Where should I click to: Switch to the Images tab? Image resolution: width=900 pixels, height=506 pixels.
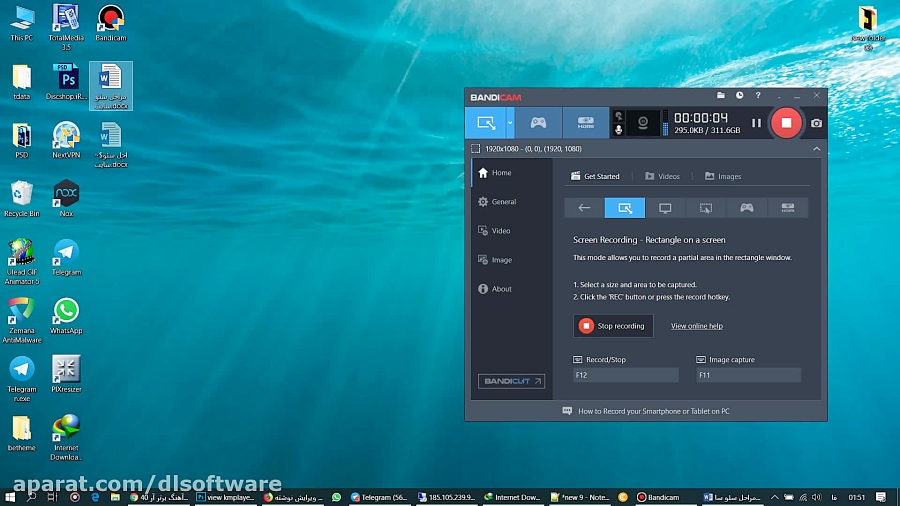point(723,176)
